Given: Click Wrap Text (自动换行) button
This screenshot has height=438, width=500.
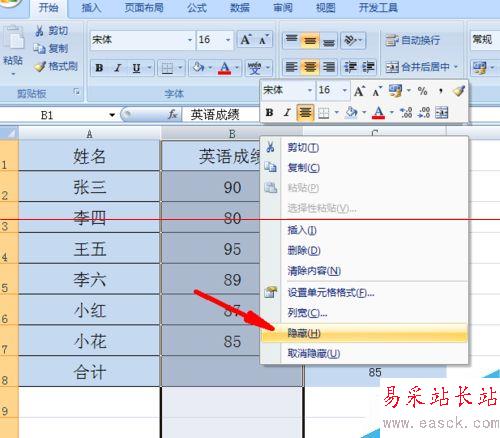Looking at the screenshot, I should [x=412, y=40].
